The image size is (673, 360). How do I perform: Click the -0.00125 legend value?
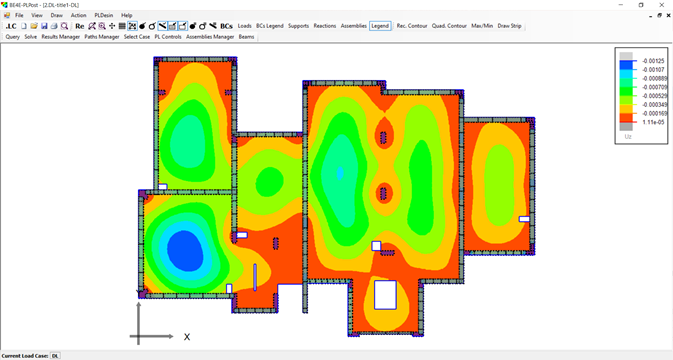point(653,61)
